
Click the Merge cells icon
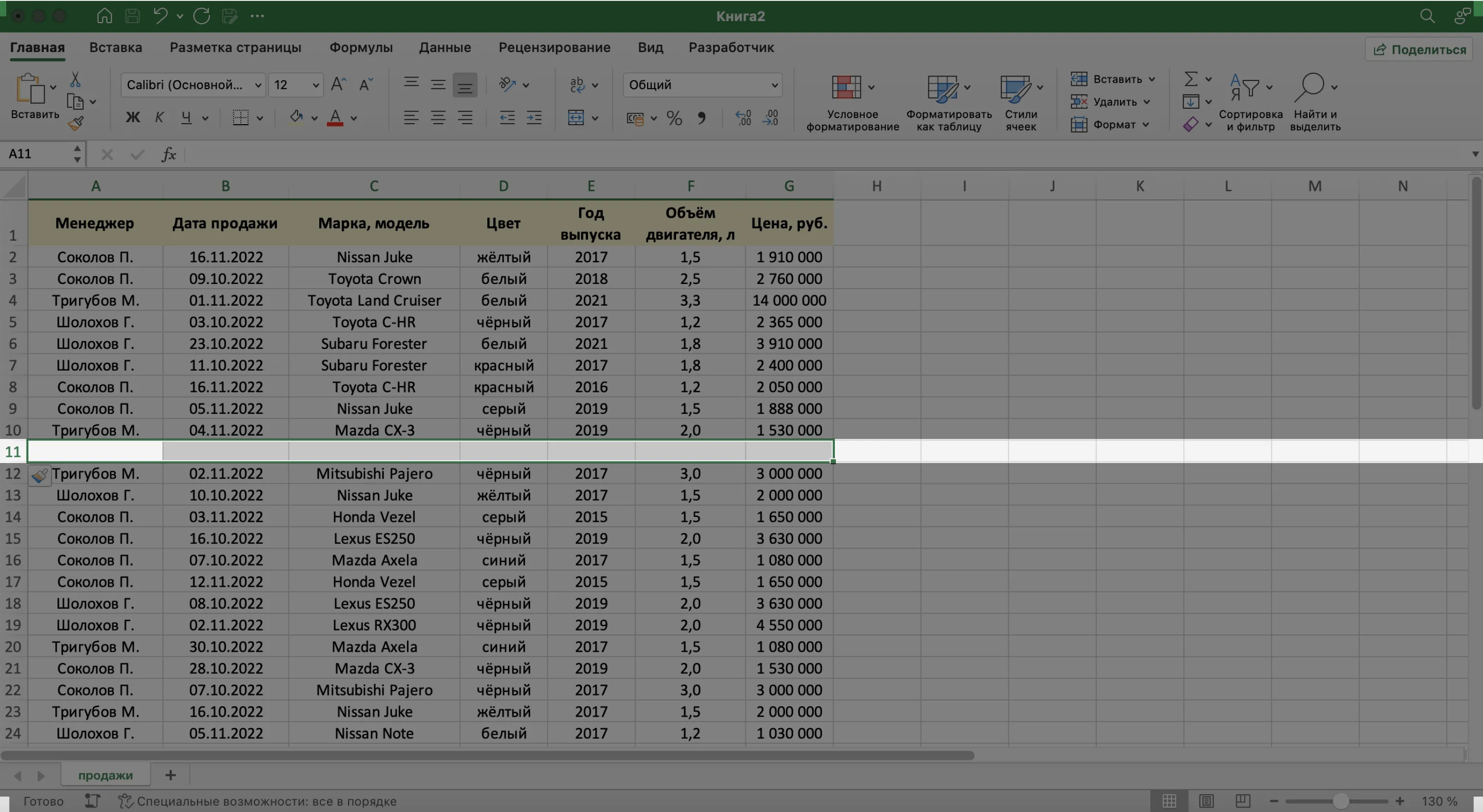tap(576, 118)
